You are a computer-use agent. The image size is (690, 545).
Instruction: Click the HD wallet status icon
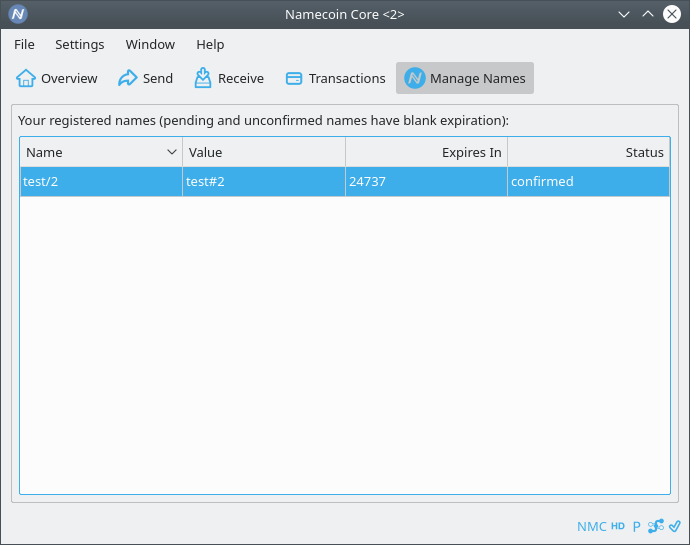[618, 526]
